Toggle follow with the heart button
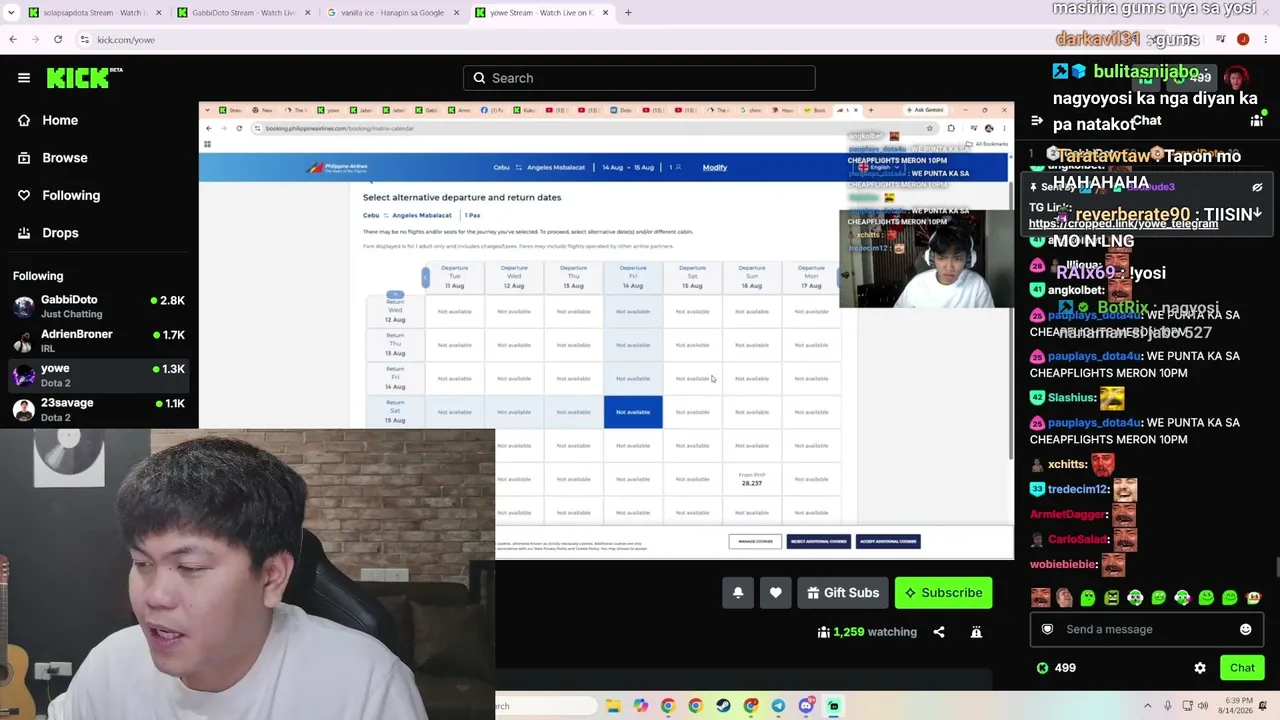Viewport: 1280px width, 720px height. click(775, 593)
